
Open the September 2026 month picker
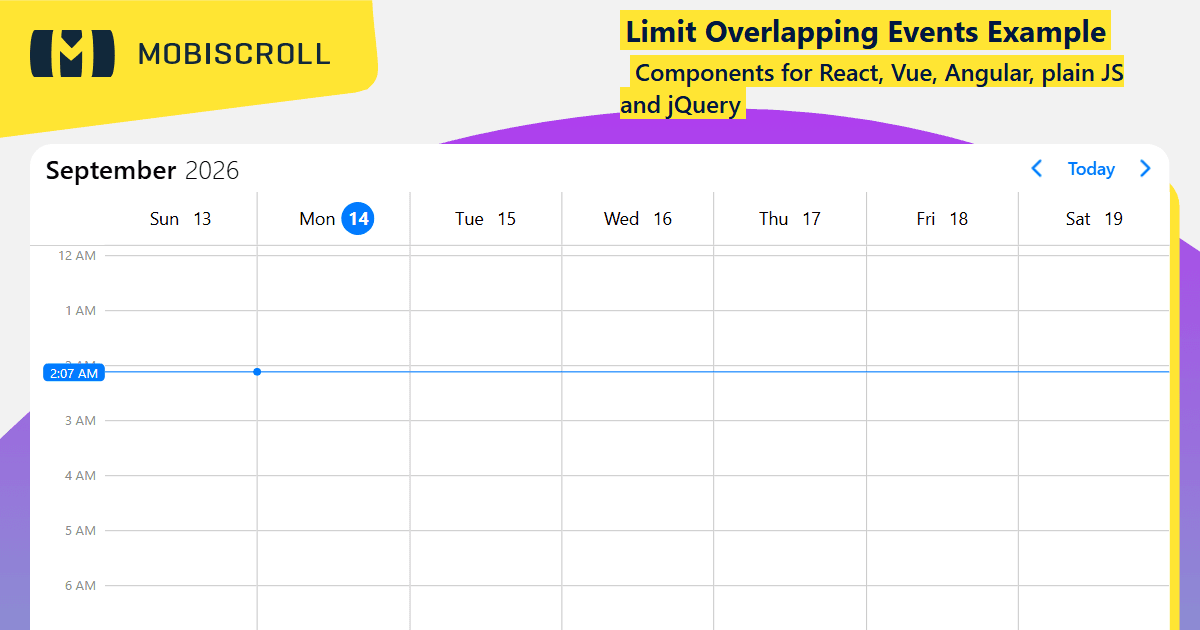click(143, 170)
